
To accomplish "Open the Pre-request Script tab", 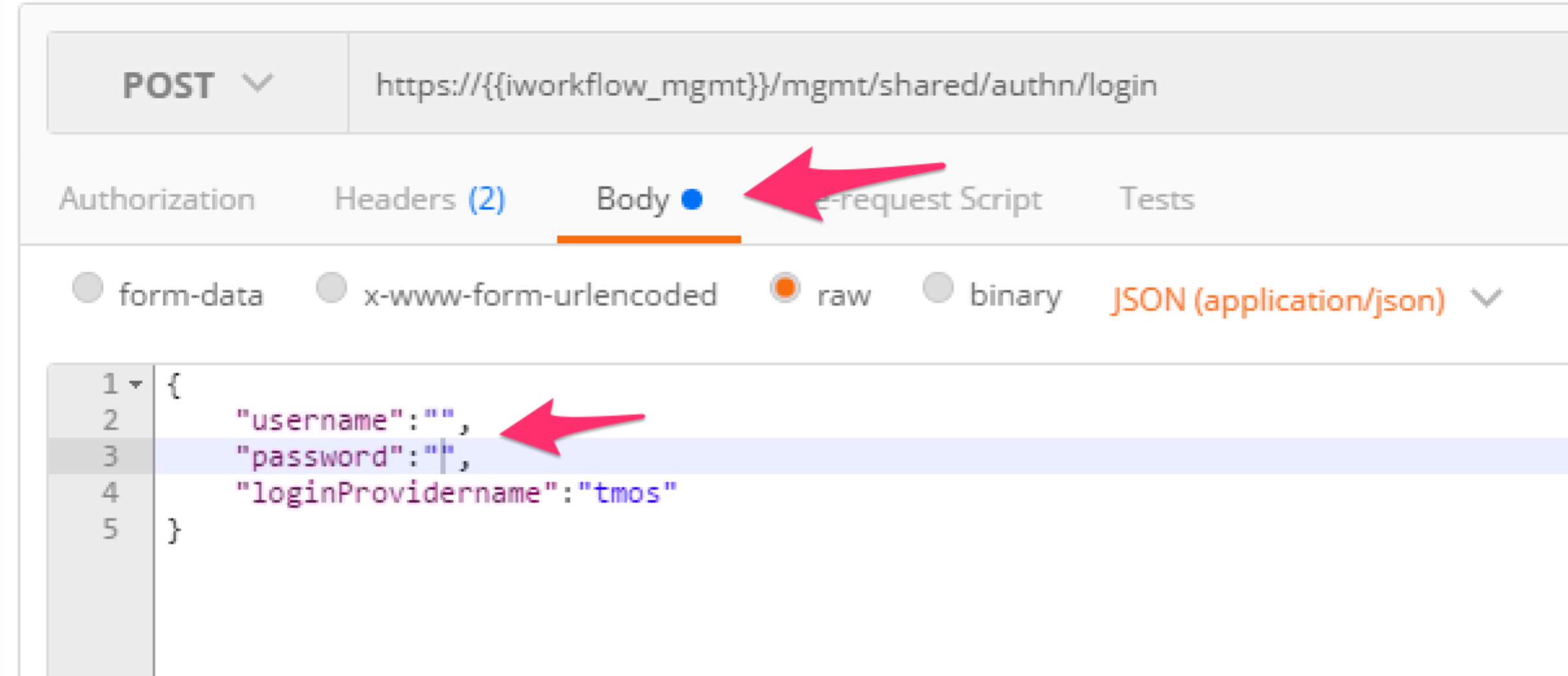I will pyautogui.click(x=927, y=199).
